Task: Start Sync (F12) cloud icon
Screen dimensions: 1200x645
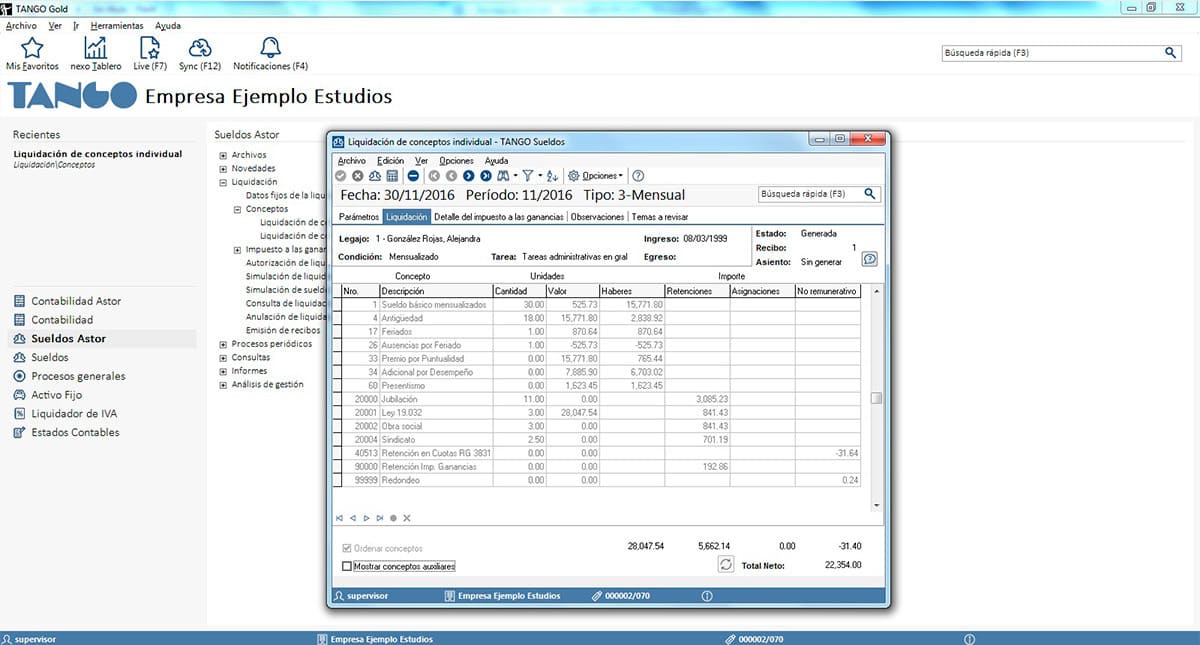Action: [x=200, y=47]
